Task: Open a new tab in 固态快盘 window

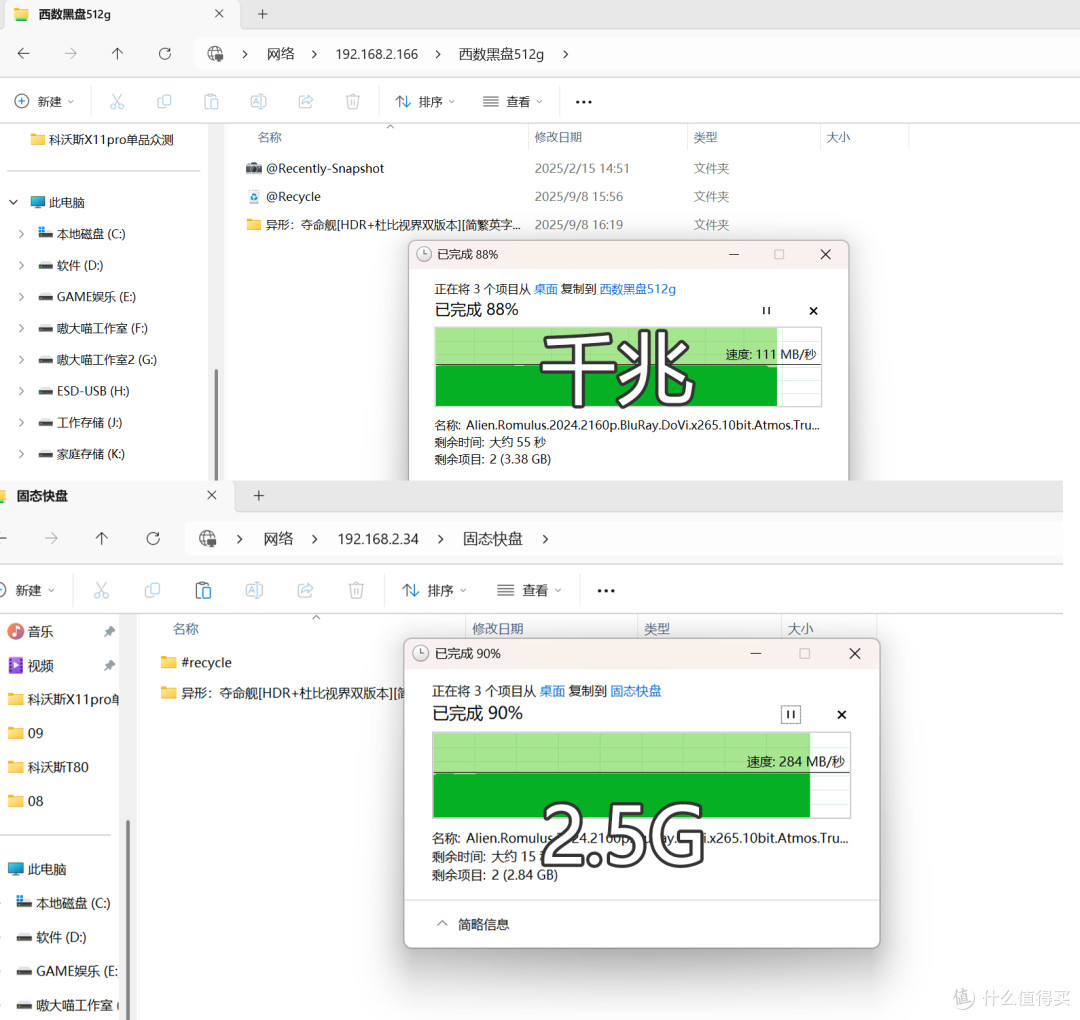Action: click(x=259, y=495)
